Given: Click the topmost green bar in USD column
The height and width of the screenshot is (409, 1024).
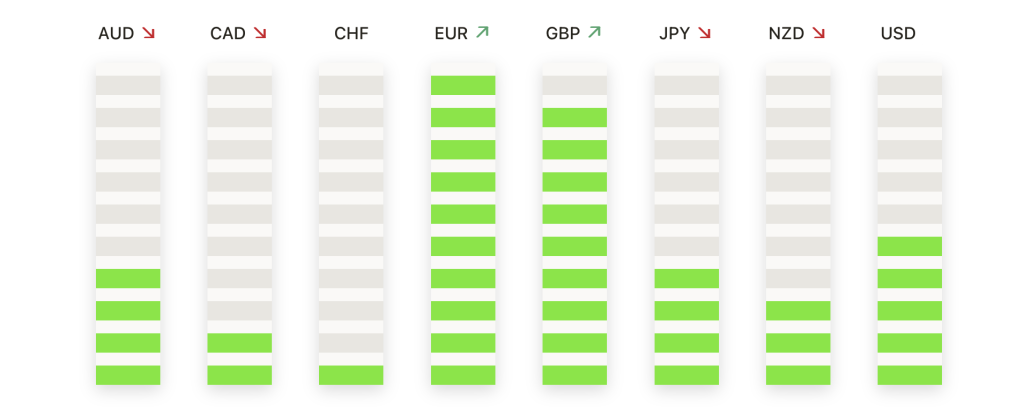Looking at the screenshot, I should click(x=910, y=246).
